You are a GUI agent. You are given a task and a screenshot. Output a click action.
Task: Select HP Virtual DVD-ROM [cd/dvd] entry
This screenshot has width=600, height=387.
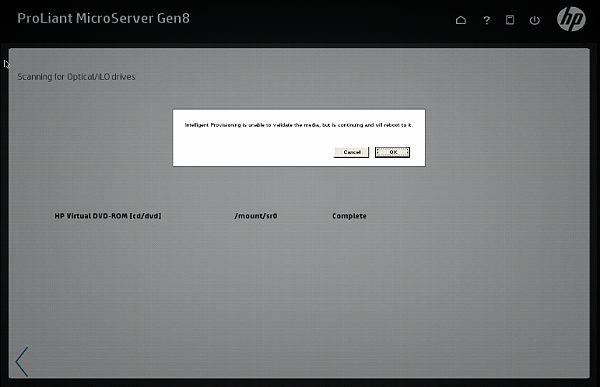108,216
